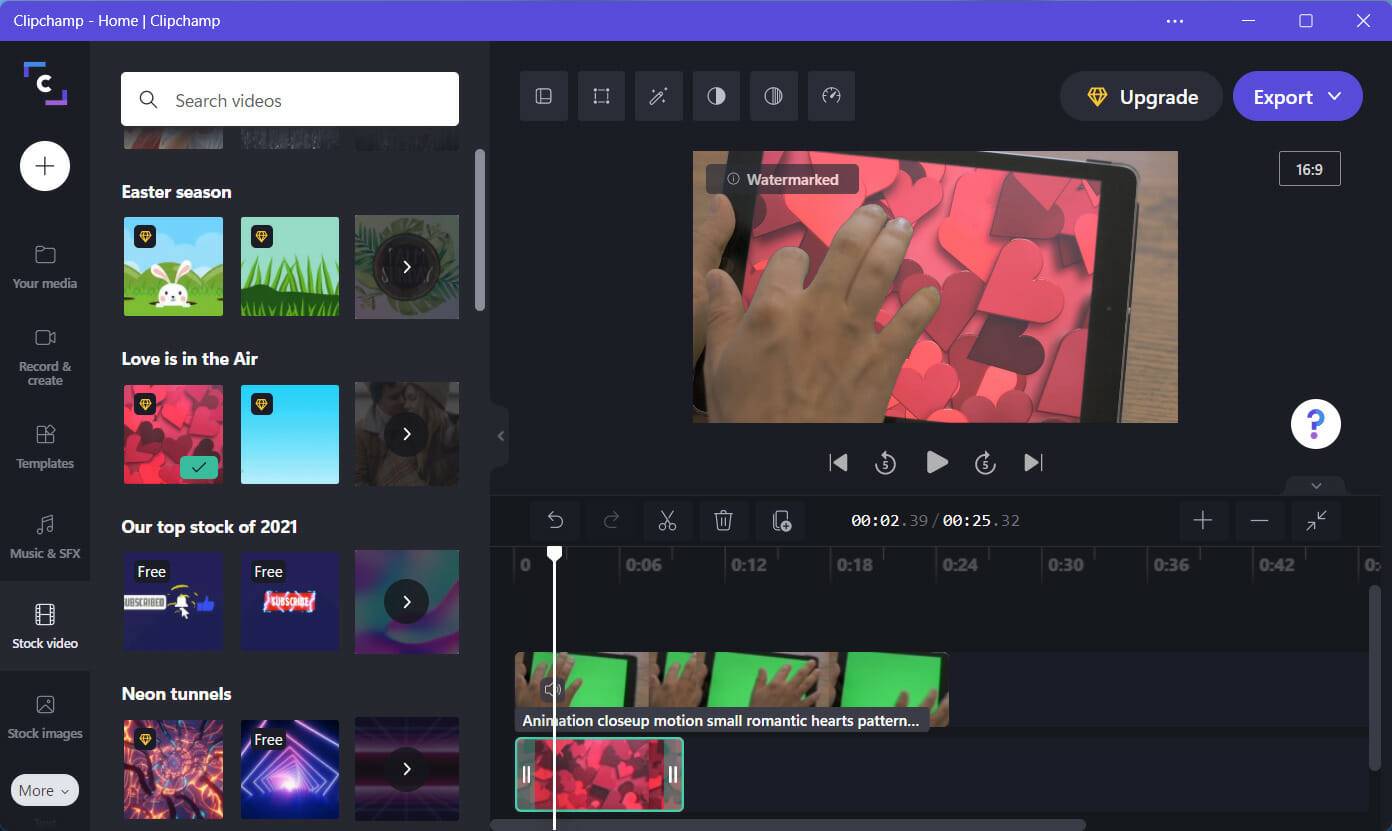
Task: Open the Effects magic wand tool
Action: point(658,96)
